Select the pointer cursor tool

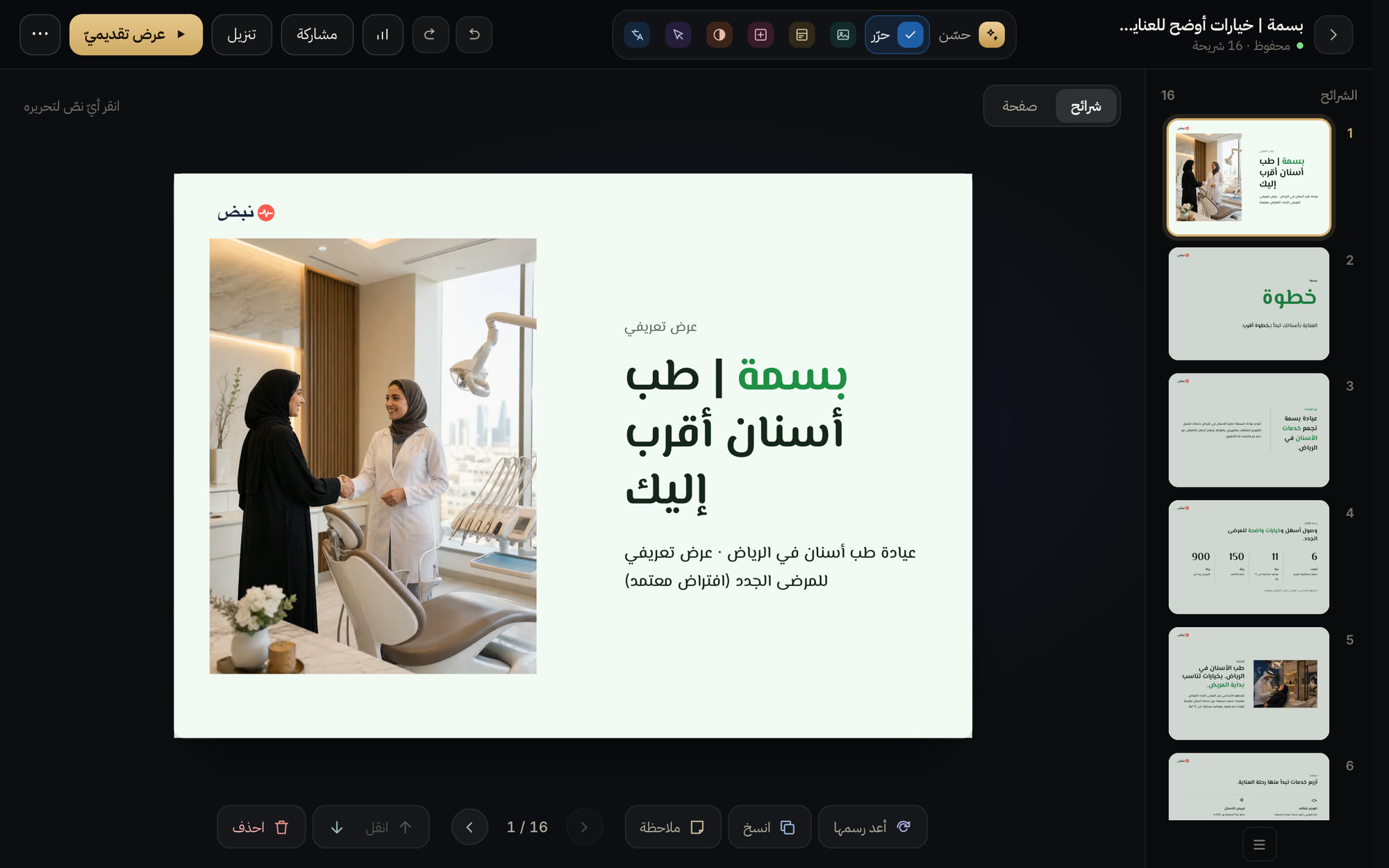pyautogui.click(x=678, y=35)
